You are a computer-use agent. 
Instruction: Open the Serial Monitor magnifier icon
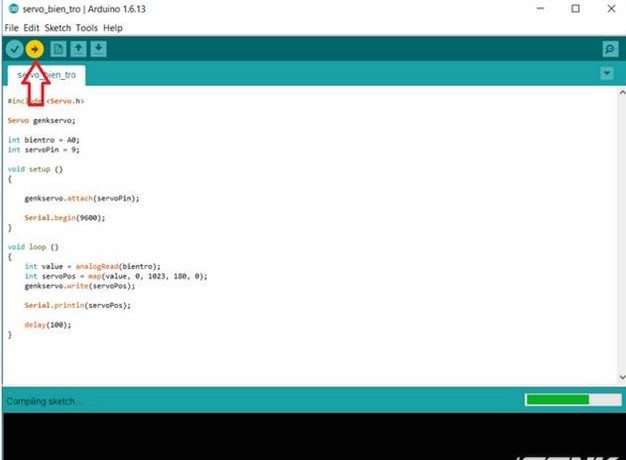coord(609,49)
